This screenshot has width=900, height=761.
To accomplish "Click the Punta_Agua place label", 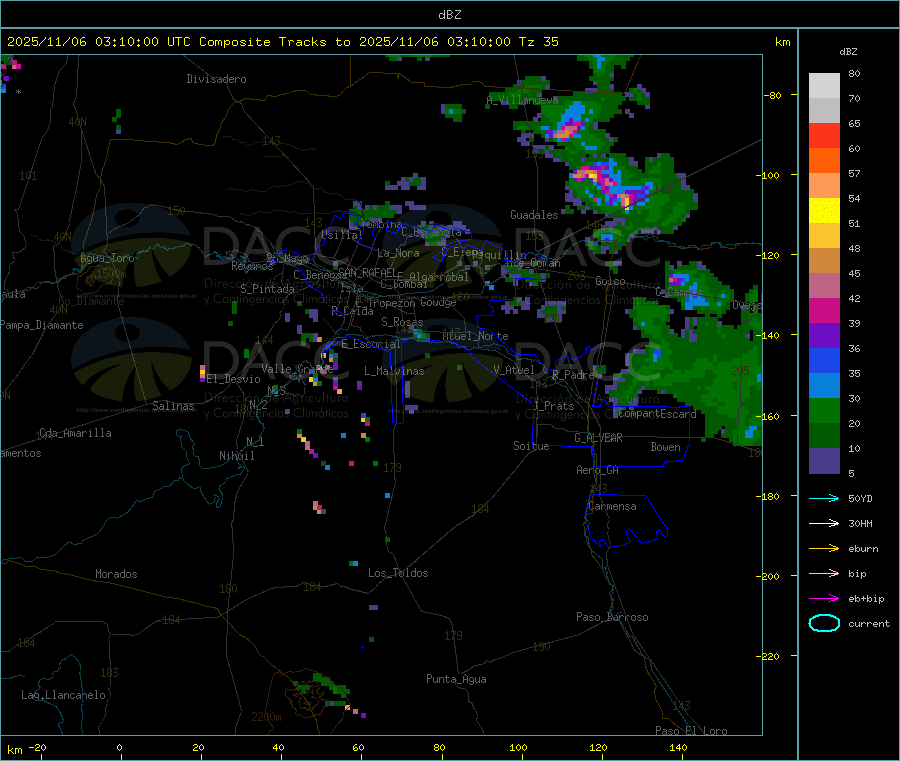I will [456, 680].
